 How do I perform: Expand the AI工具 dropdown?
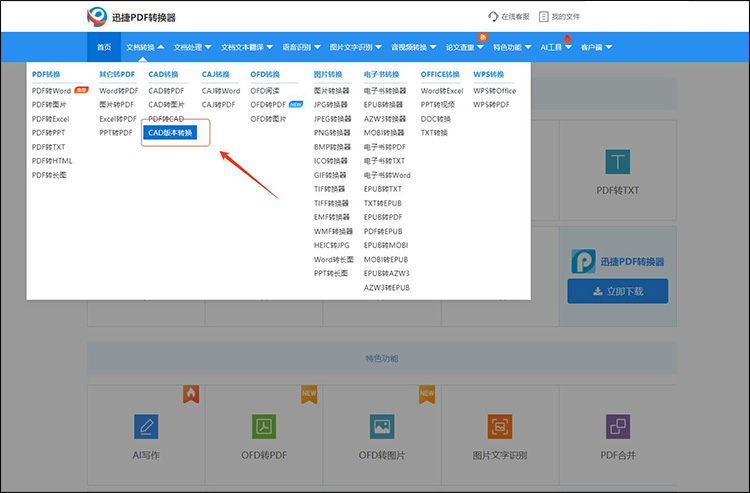(556, 47)
